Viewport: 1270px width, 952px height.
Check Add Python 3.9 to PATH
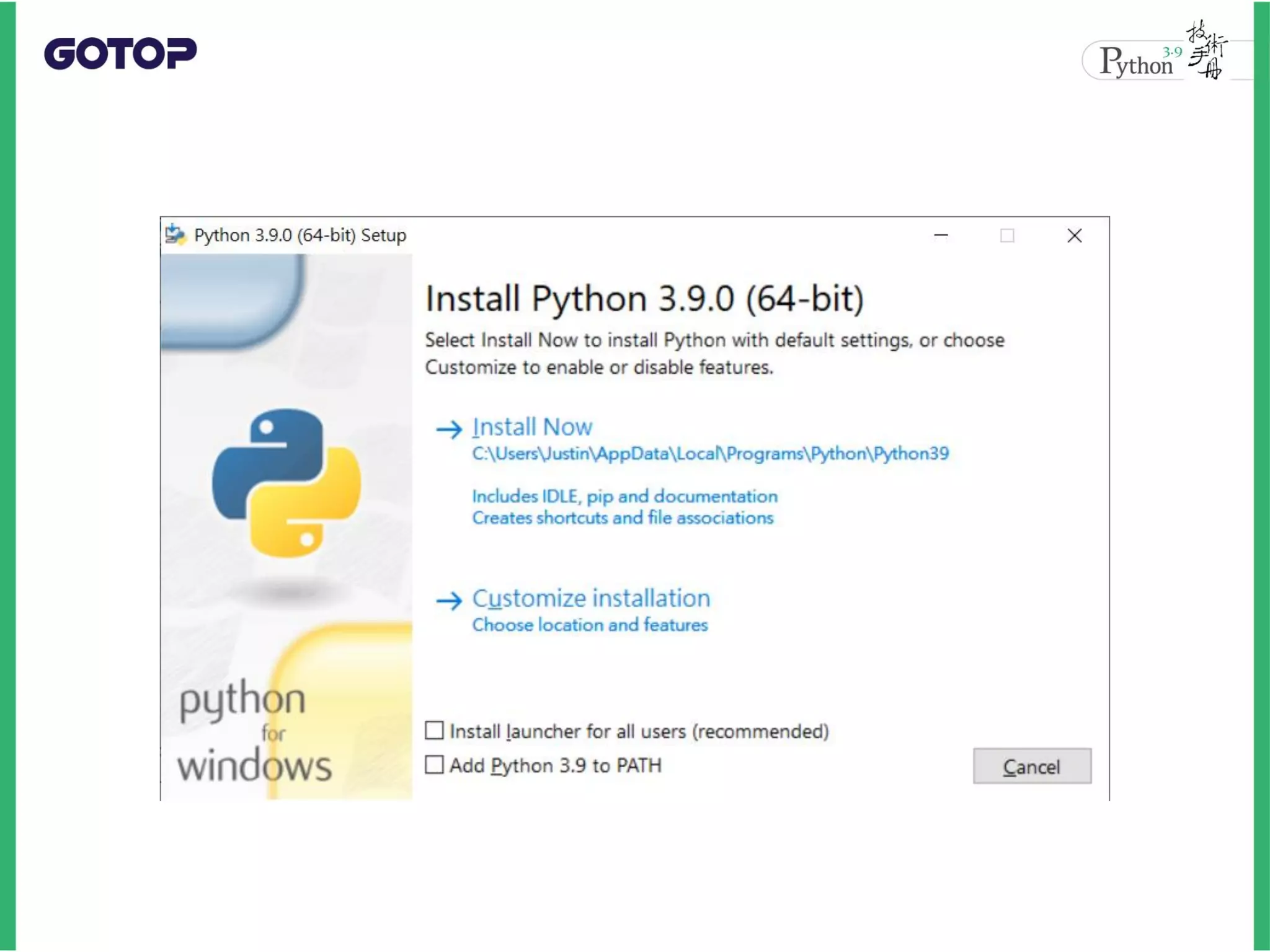[435, 765]
